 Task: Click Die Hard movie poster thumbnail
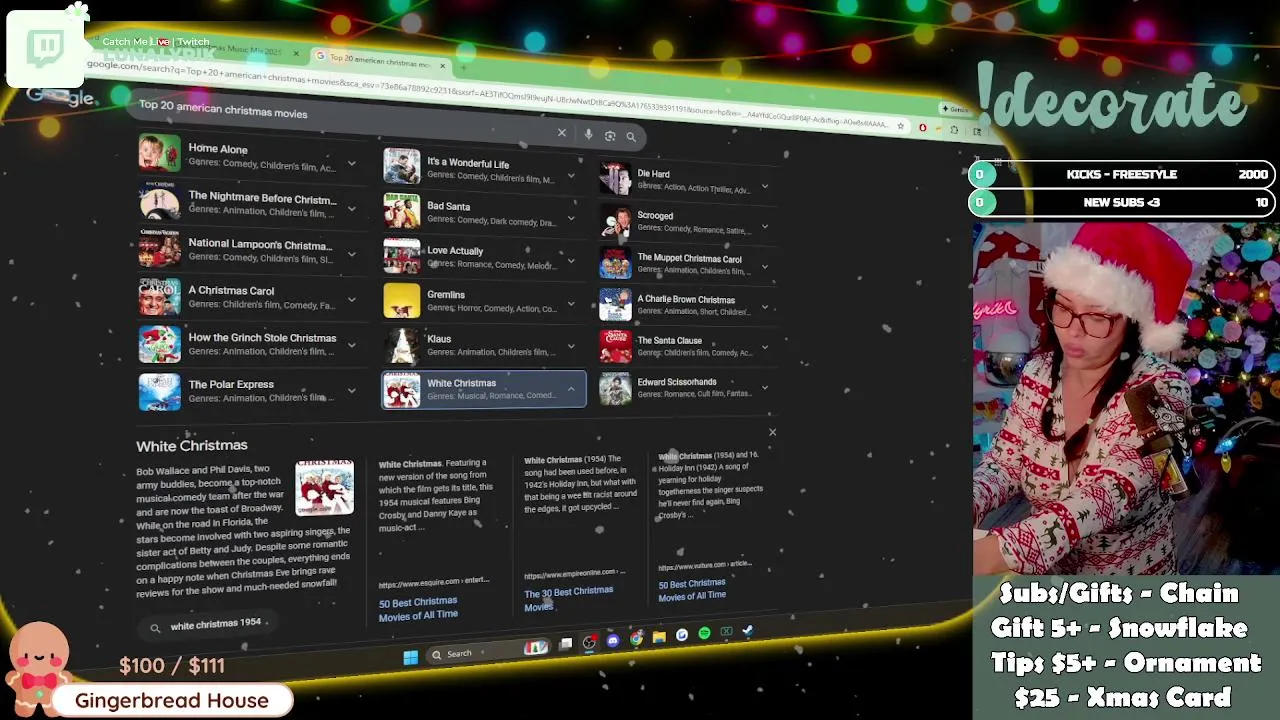pos(615,179)
